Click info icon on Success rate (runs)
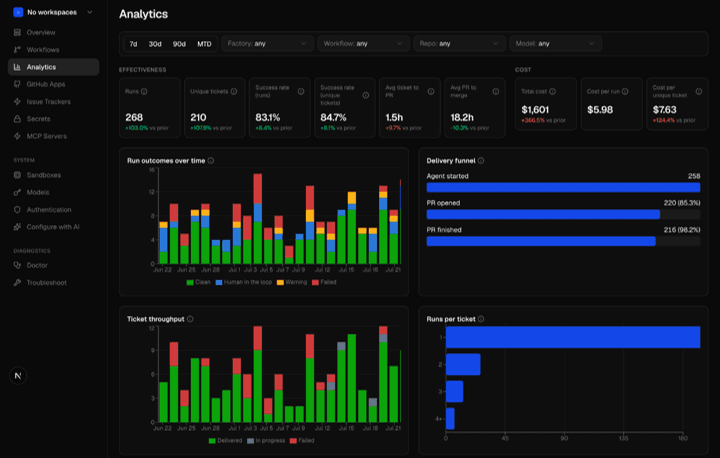This screenshot has height=458, width=720. pos(301,91)
